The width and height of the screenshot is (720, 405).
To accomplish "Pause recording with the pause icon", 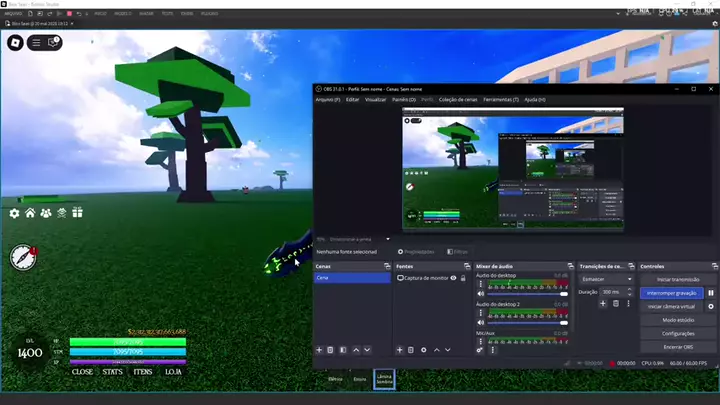I will pos(711,293).
